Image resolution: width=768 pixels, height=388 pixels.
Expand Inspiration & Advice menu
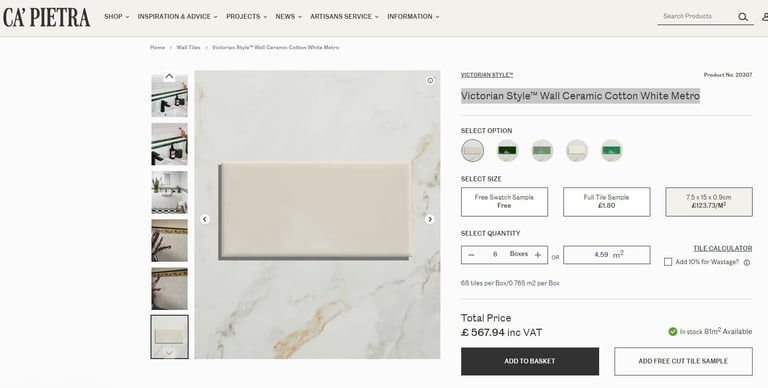pyautogui.click(x=177, y=17)
